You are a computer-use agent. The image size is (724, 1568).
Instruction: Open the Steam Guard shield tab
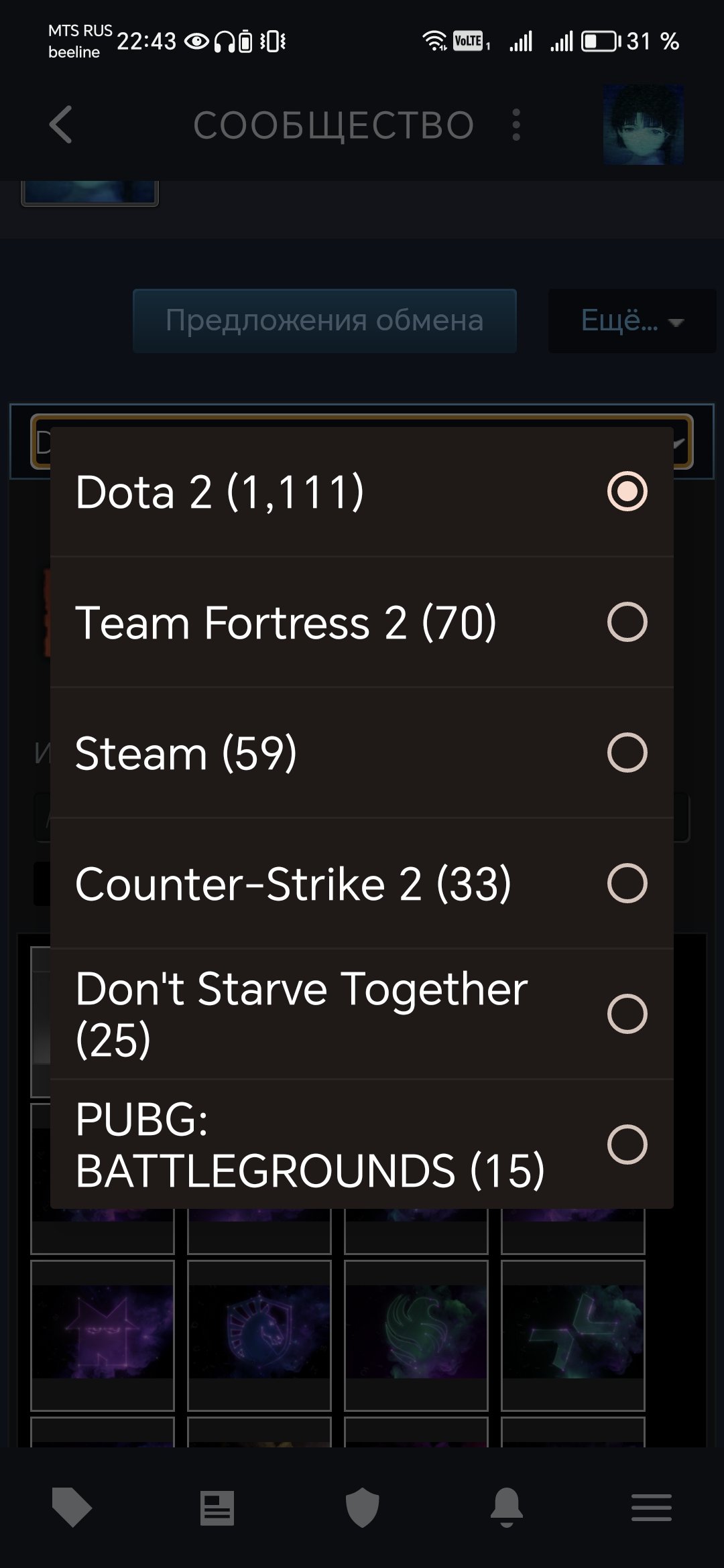[x=362, y=1508]
